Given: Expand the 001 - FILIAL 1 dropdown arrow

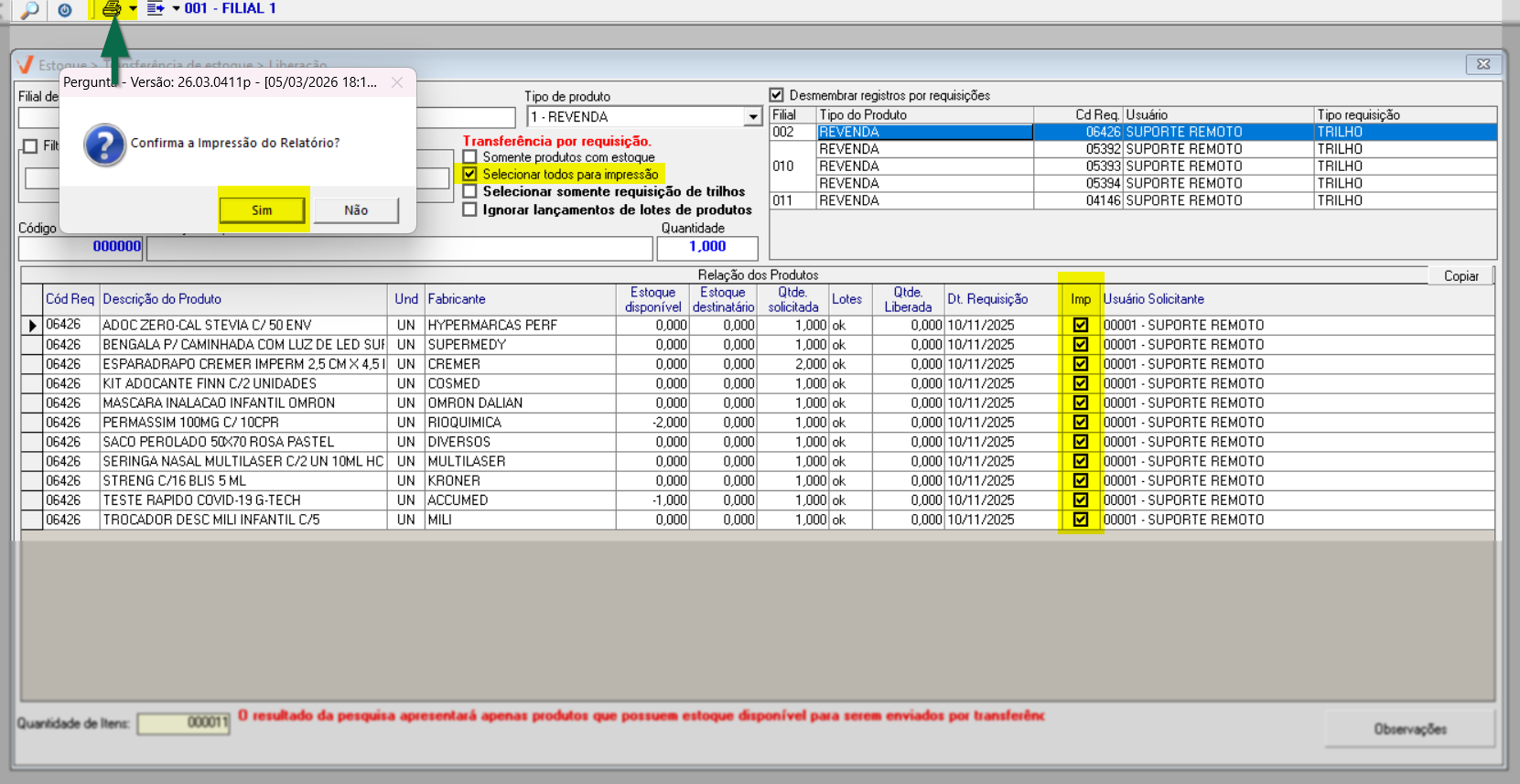Looking at the screenshot, I should (x=176, y=8).
